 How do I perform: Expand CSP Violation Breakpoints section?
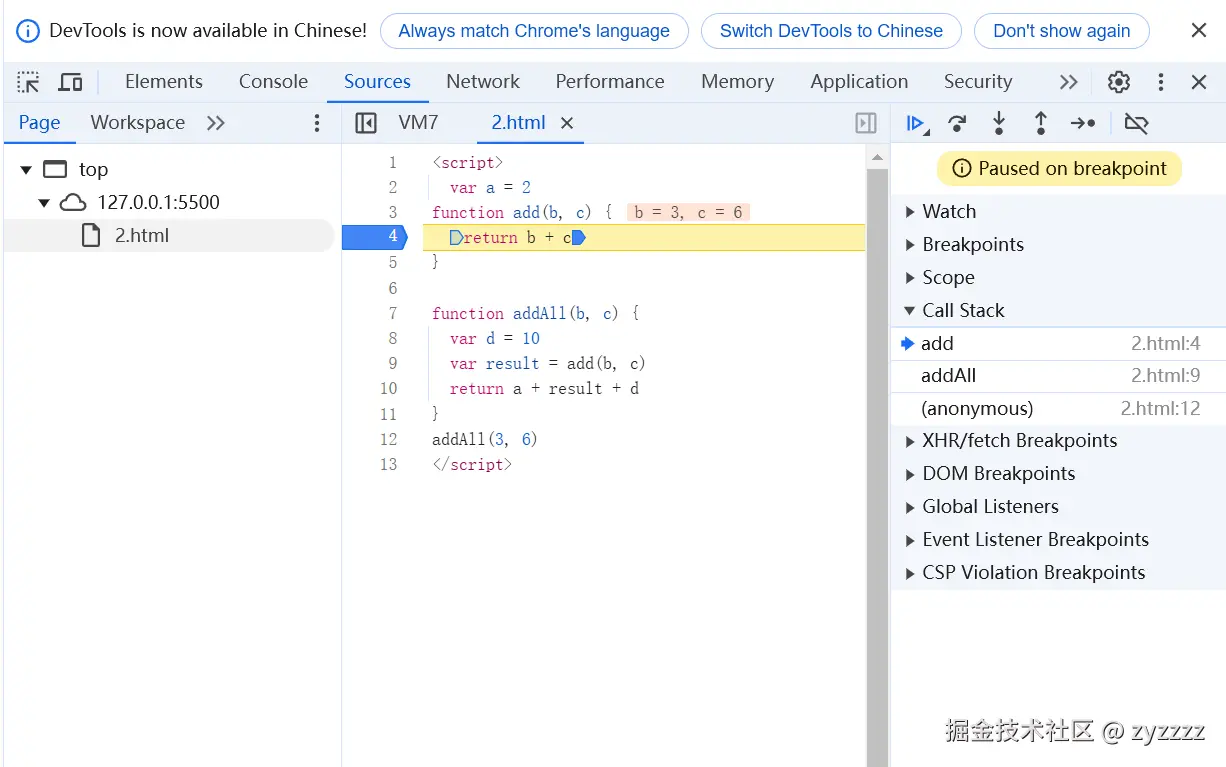click(x=910, y=573)
